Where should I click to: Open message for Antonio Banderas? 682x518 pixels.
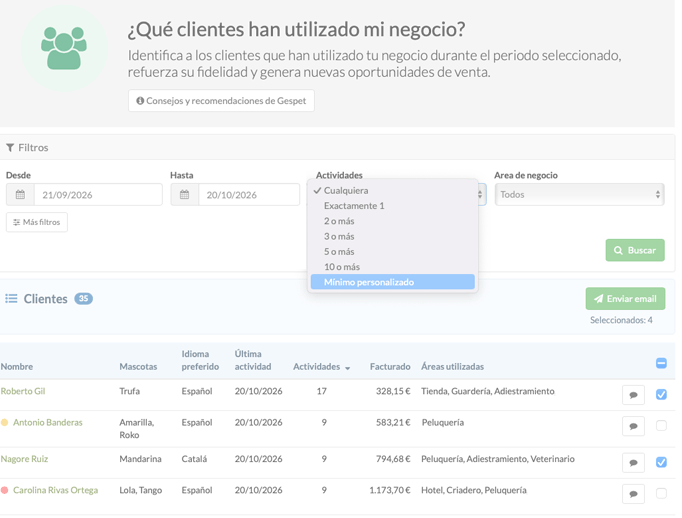pyautogui.click(x=633, y=426)
